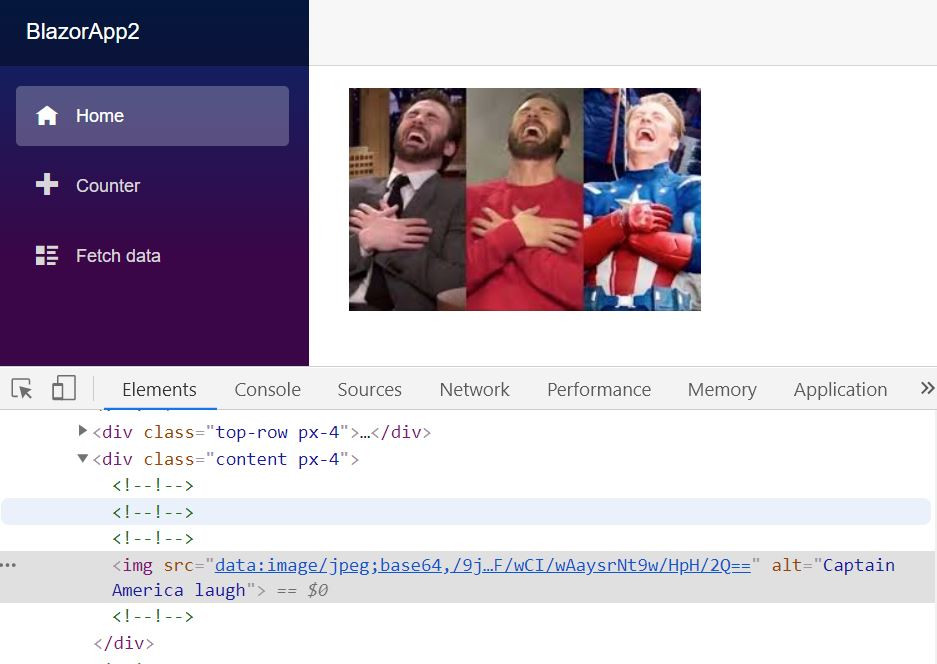Activate the inspect element picker icon

click(22, 389)
